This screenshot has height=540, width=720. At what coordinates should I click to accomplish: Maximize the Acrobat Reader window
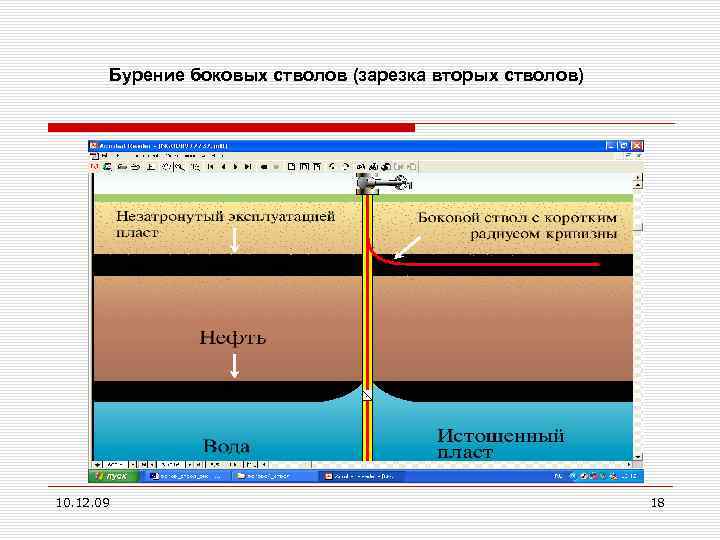point(624,146)
